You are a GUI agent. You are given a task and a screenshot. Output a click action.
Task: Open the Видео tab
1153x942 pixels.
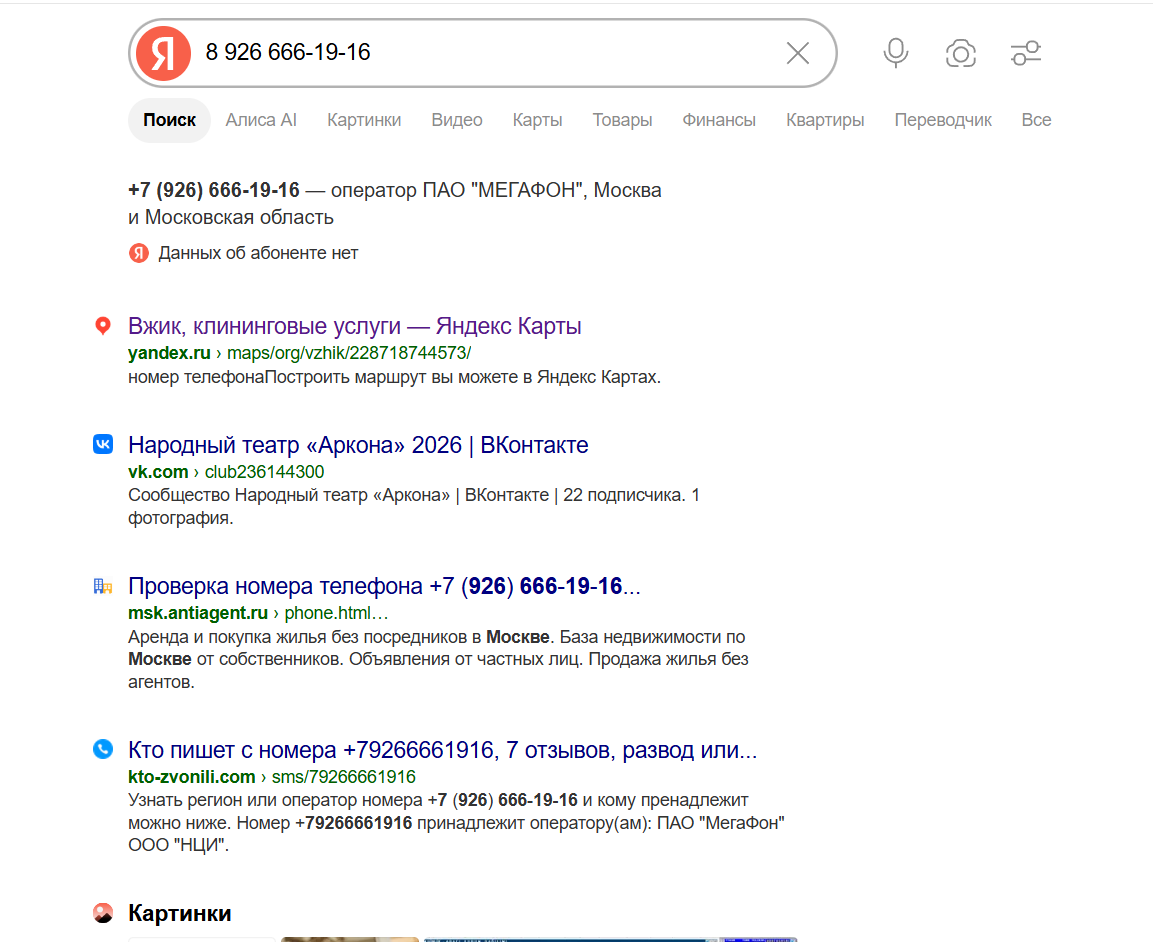coord(457,120)
